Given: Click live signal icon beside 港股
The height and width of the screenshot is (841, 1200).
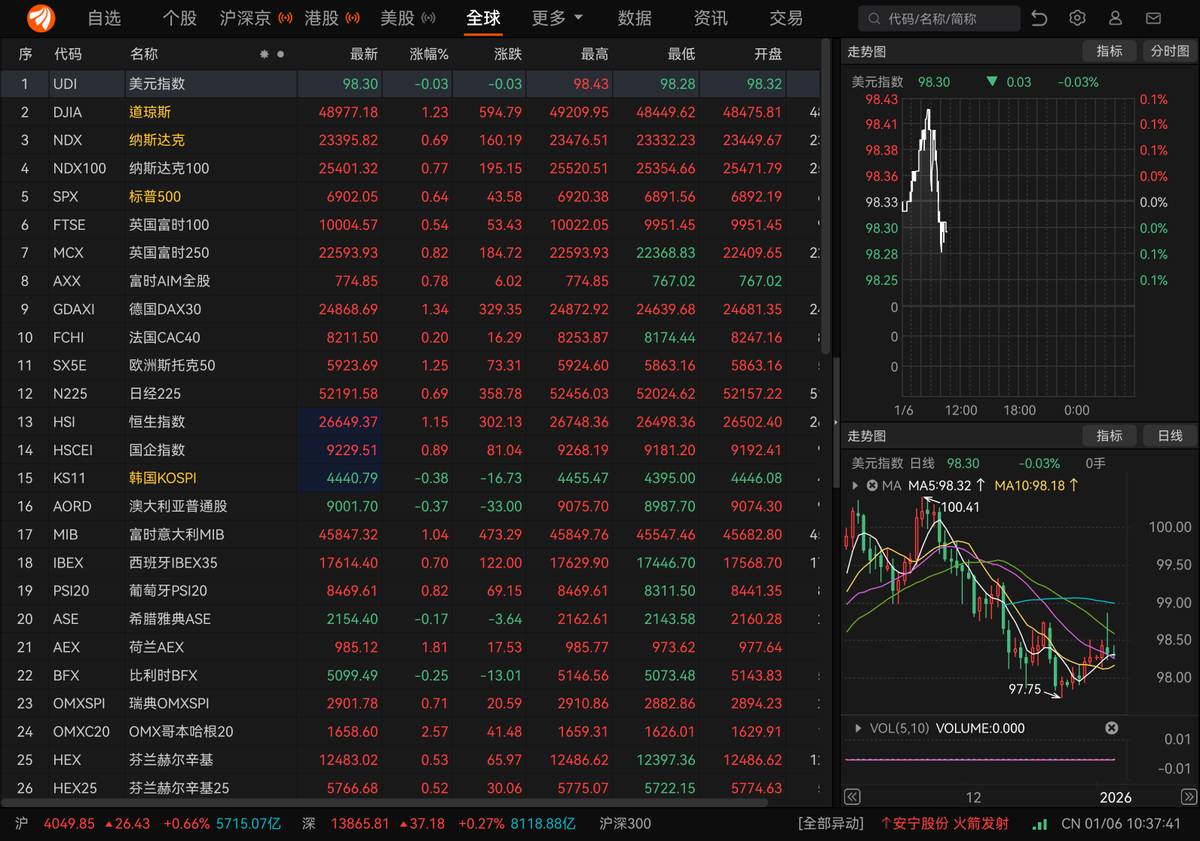Looking at the screenshot, I should (x=352, y=18).
